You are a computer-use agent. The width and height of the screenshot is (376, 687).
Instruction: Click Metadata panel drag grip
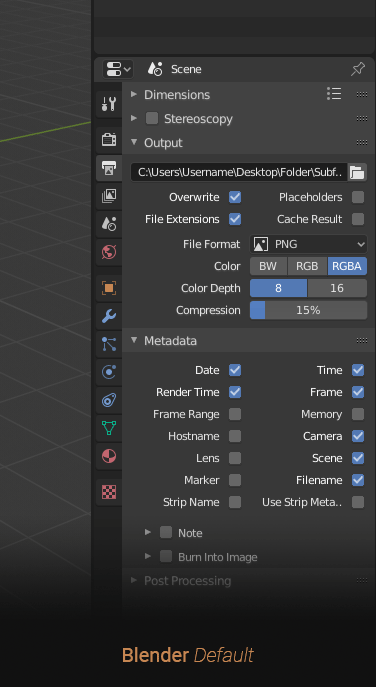pos(362,340)
